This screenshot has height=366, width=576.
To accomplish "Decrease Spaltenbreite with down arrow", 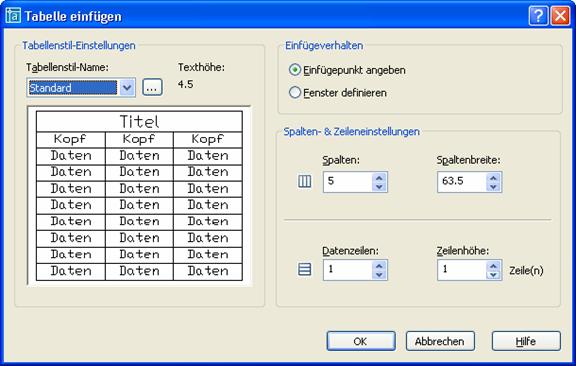I will tap(493, 187).
